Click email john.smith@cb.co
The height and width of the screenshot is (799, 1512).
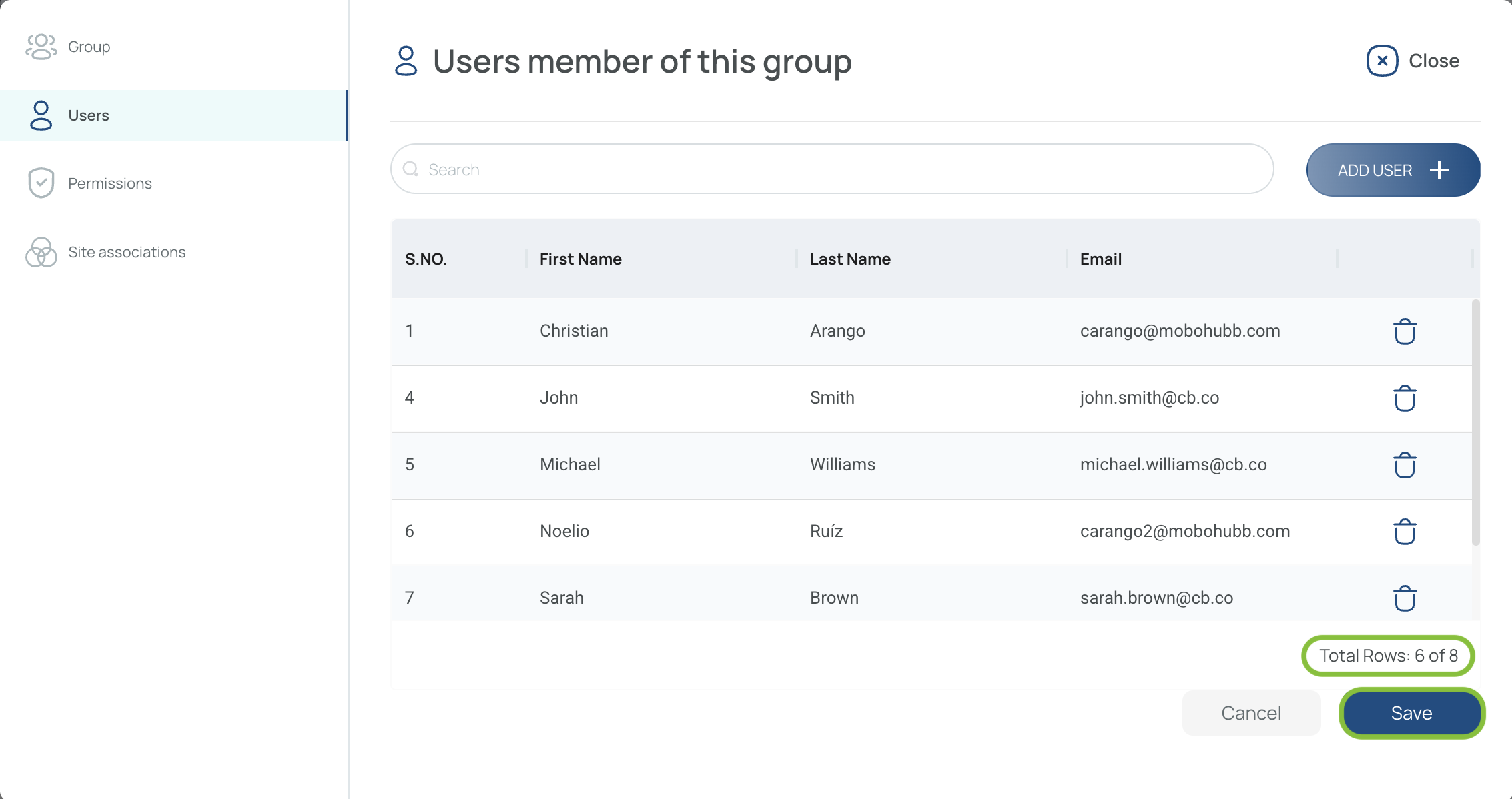(x=1150, y=397)
